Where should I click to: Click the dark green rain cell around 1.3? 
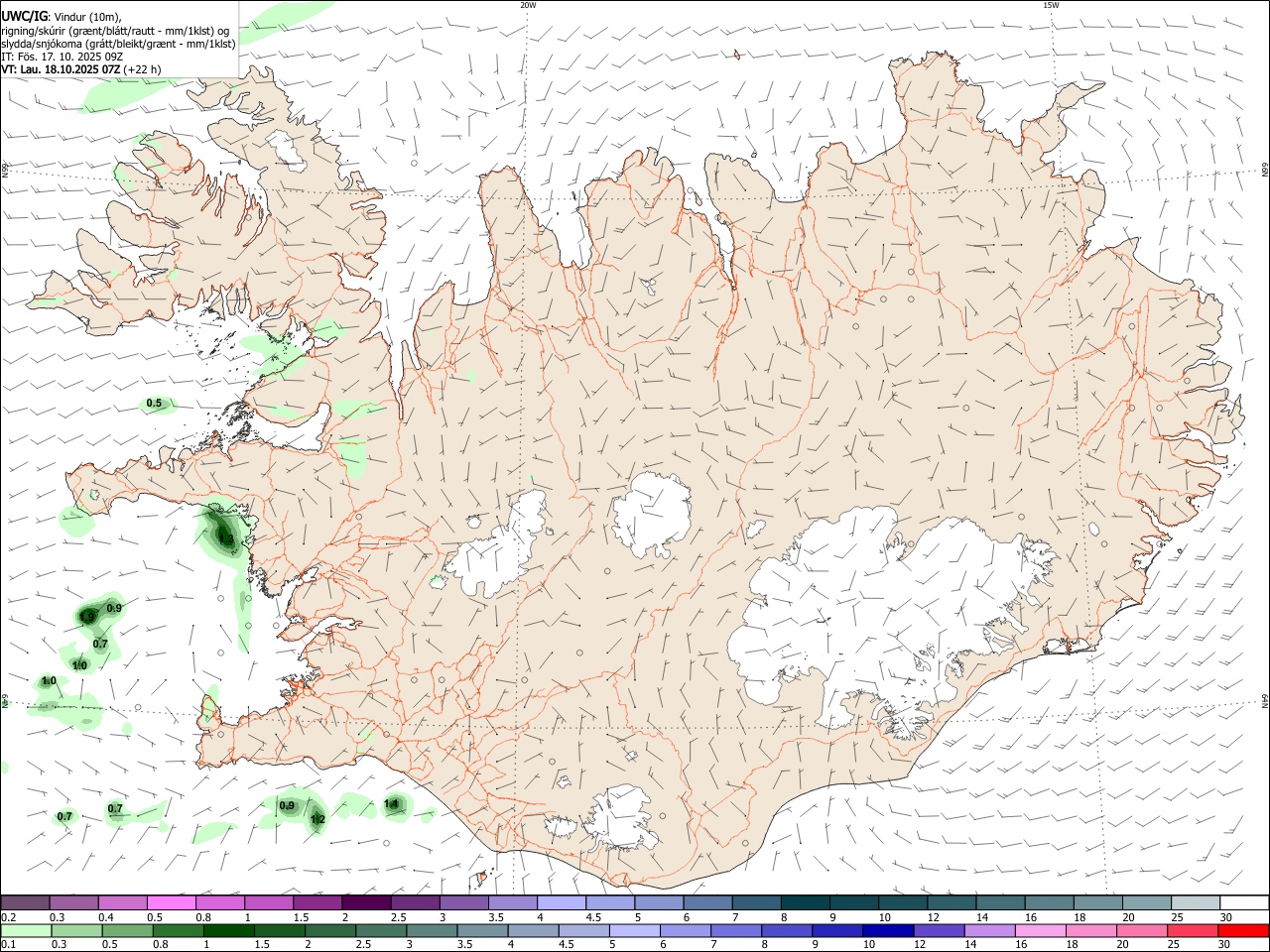click(223, 532)
